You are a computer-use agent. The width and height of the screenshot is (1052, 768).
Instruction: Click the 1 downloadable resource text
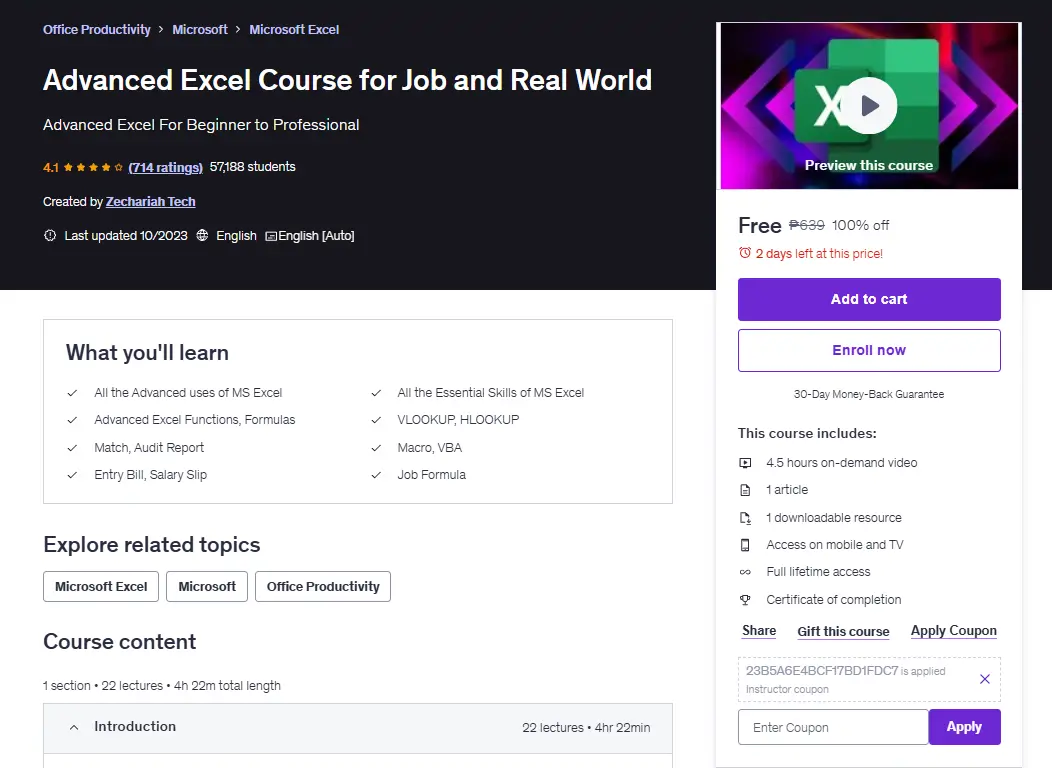coord(834,518)
